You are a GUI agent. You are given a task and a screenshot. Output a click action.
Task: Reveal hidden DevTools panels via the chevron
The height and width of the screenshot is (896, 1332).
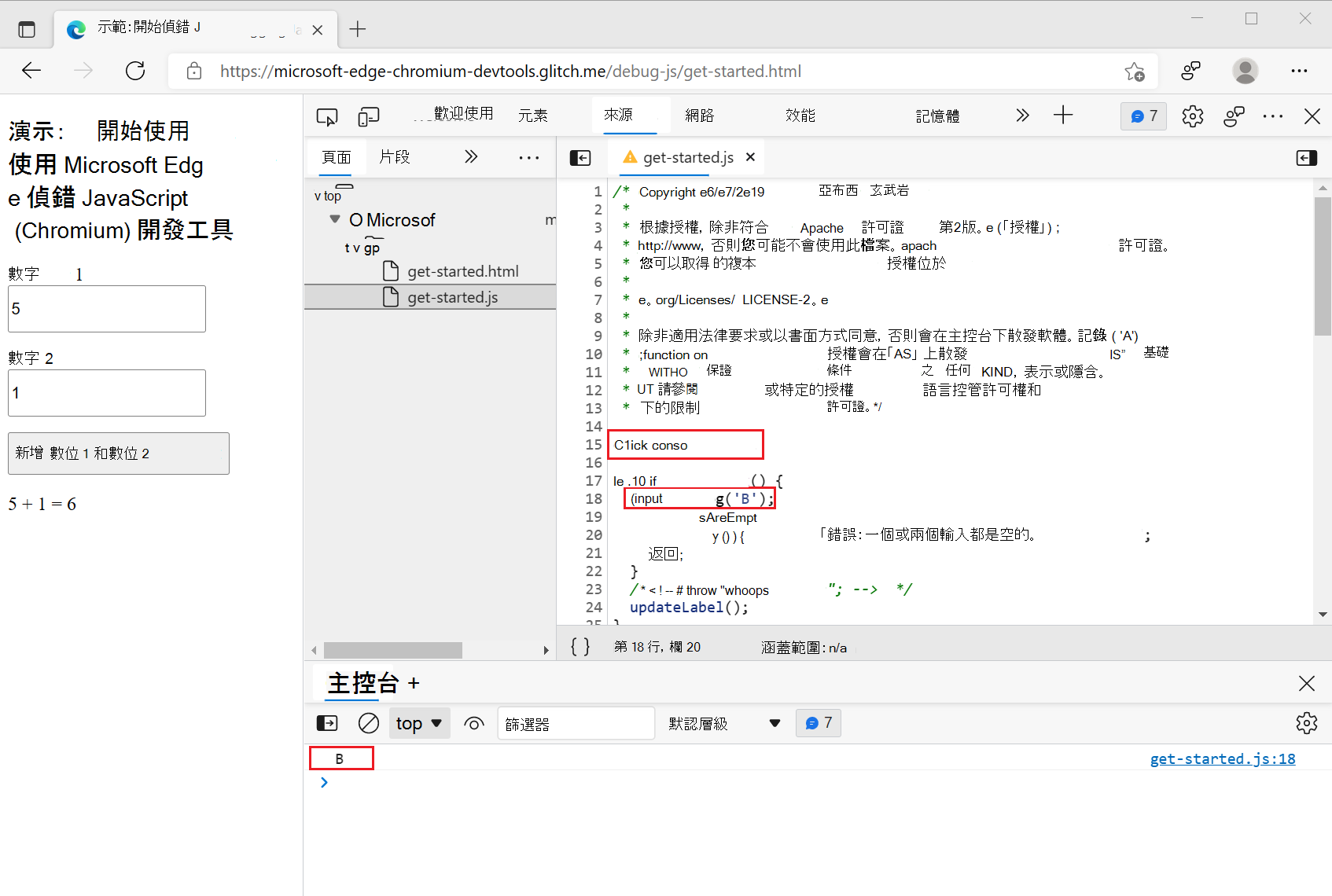pyautogui.click(x=1021, y=115)
